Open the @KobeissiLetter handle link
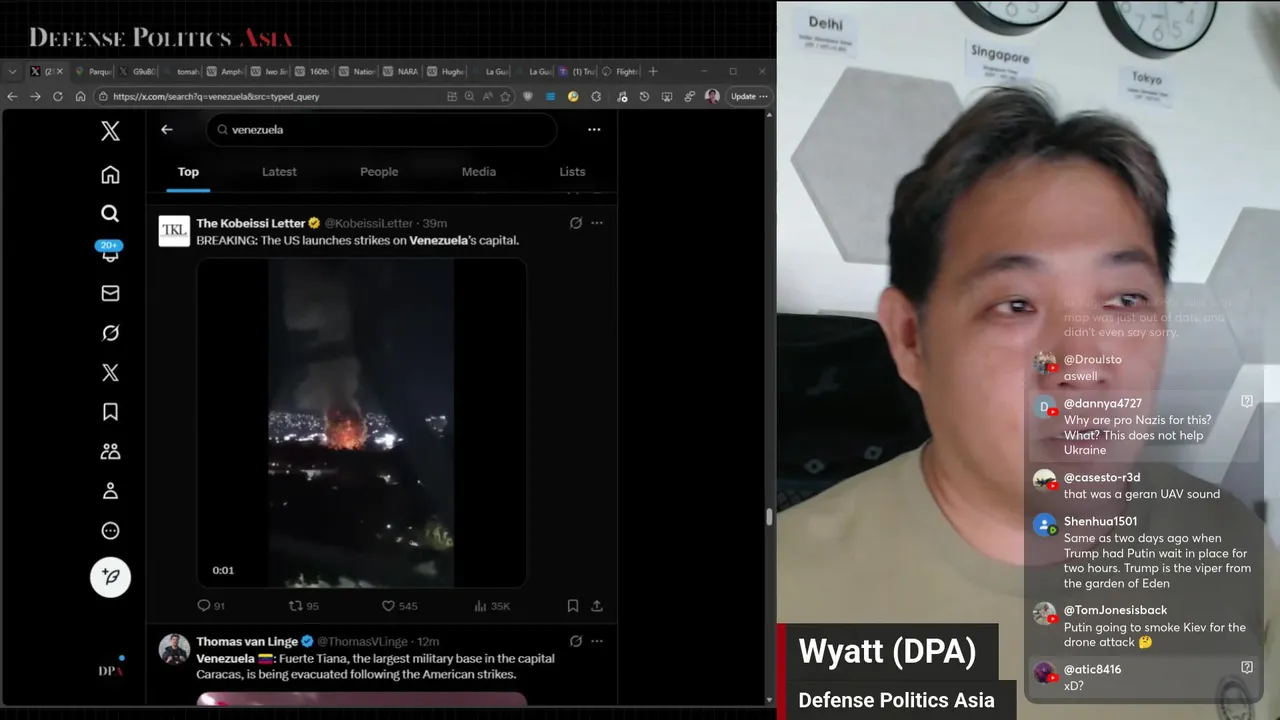This screenshot has width=1280, height=720. 368,223
